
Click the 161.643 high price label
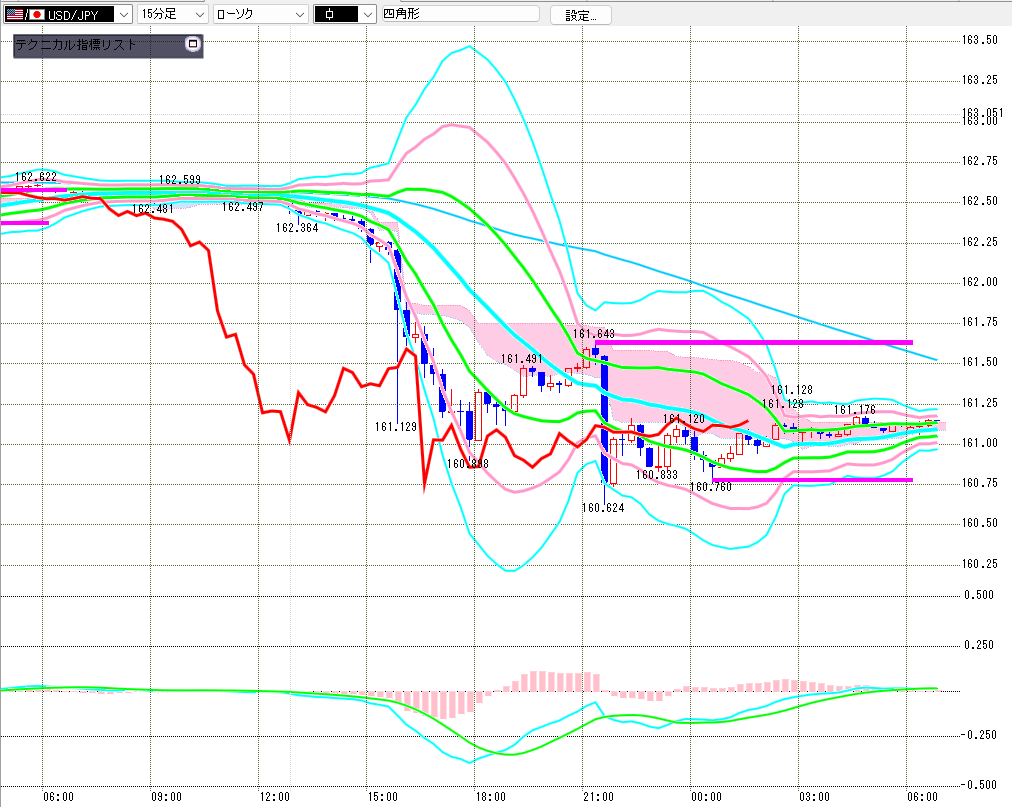[594, 334]
